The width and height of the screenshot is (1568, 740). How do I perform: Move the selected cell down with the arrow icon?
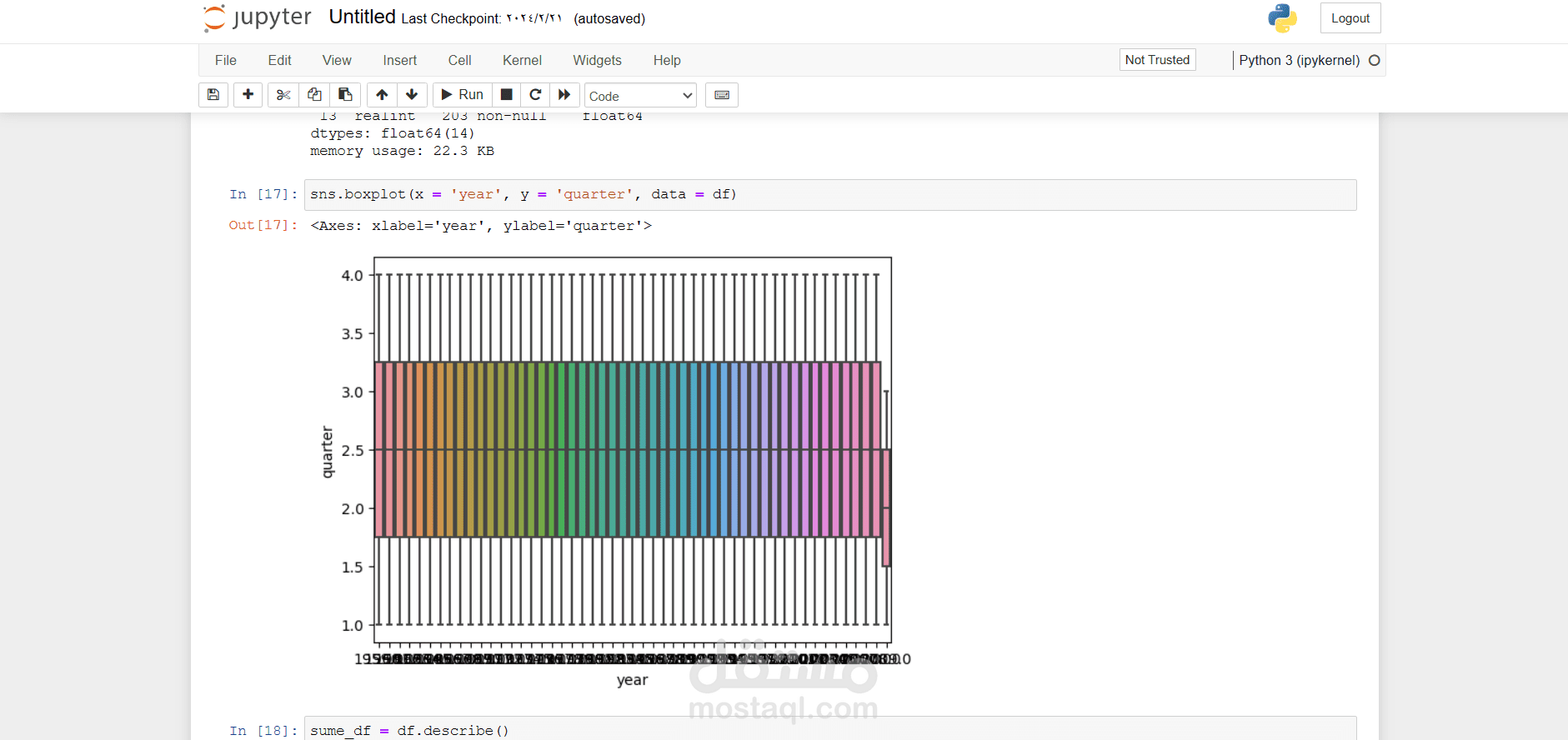point(412,95)
